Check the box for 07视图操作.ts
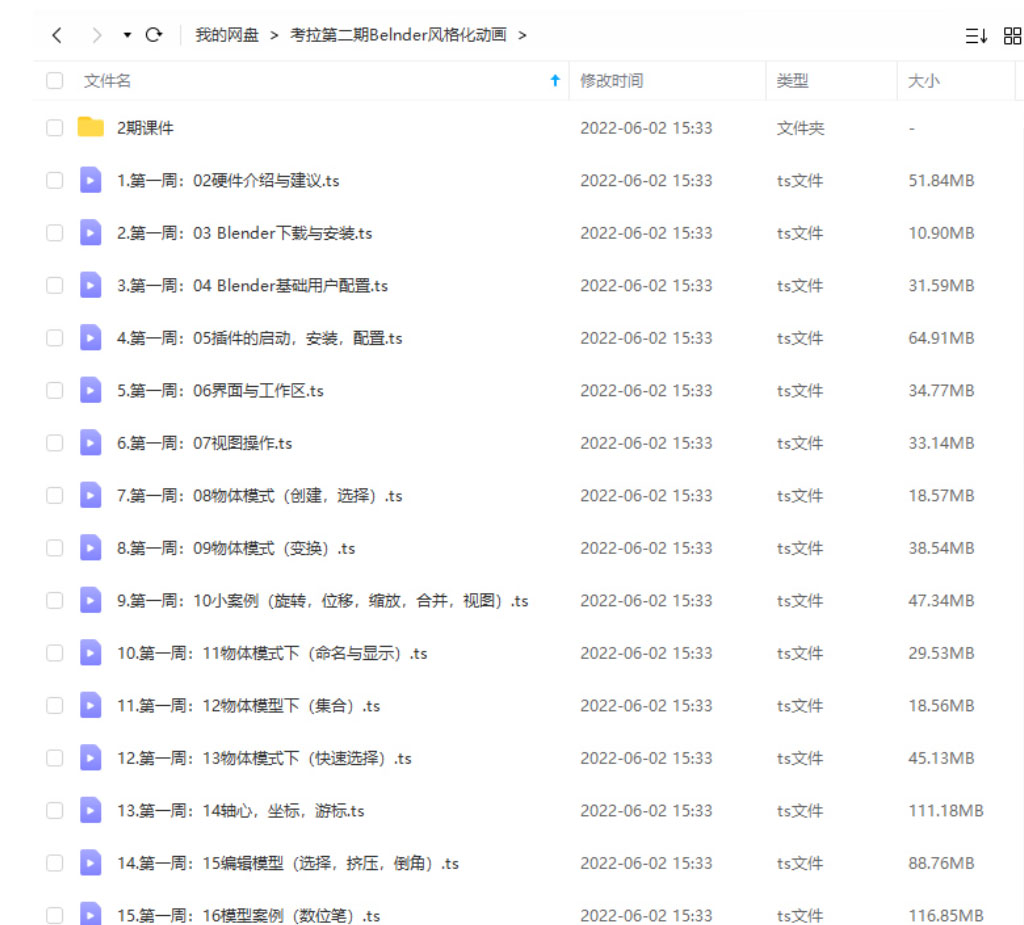Screen dimensions: 1024x925 pyautogui.click(x=55, y=443)
